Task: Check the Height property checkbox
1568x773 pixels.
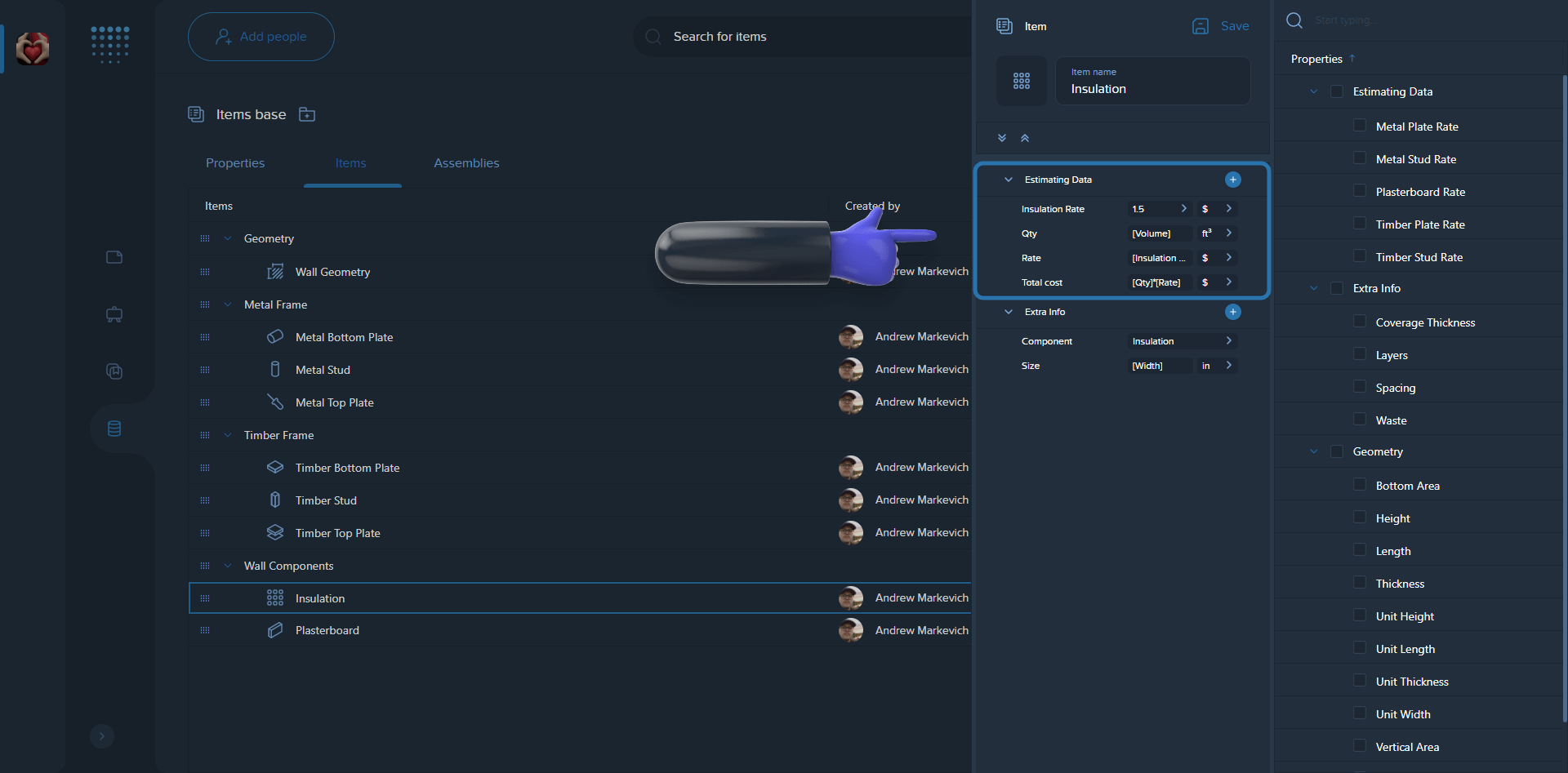Action: coord(1360,518)
